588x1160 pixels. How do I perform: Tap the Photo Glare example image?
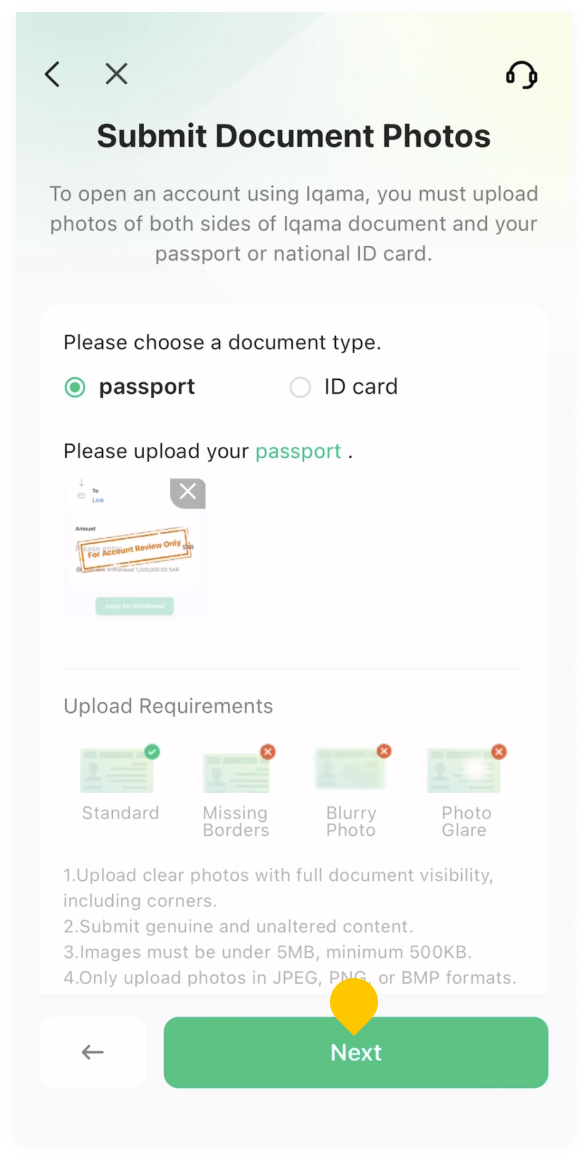[464, 770]
